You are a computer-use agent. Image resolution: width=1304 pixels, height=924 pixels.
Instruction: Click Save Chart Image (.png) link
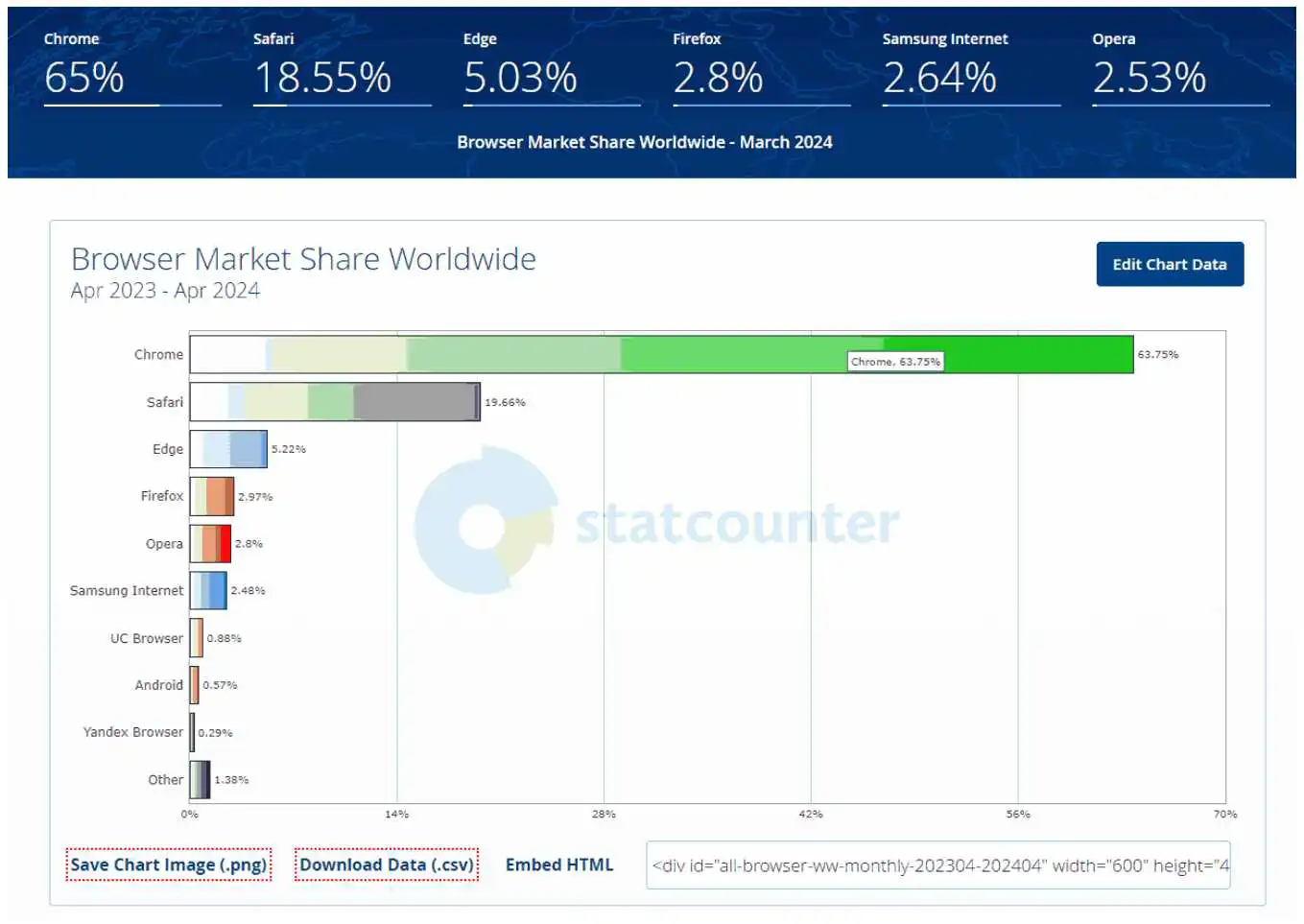pos(168,865)
